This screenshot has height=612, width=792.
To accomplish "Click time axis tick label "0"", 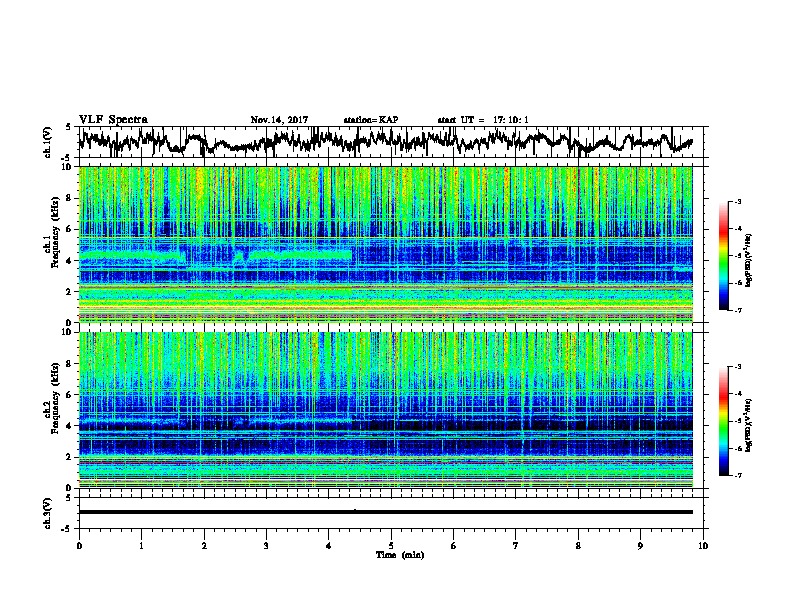I will (x=79, y=546).
